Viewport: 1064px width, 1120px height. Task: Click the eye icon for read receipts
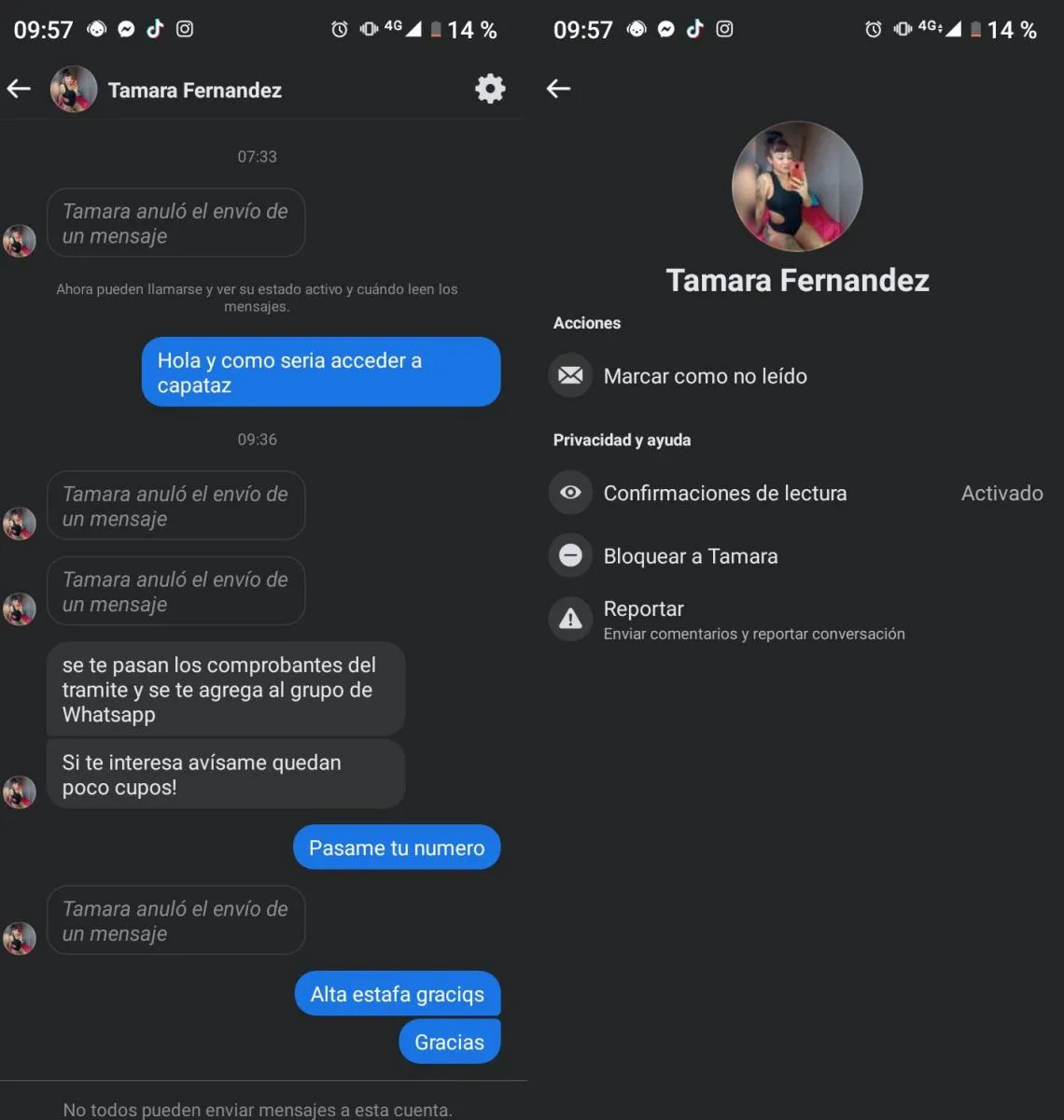570,492
